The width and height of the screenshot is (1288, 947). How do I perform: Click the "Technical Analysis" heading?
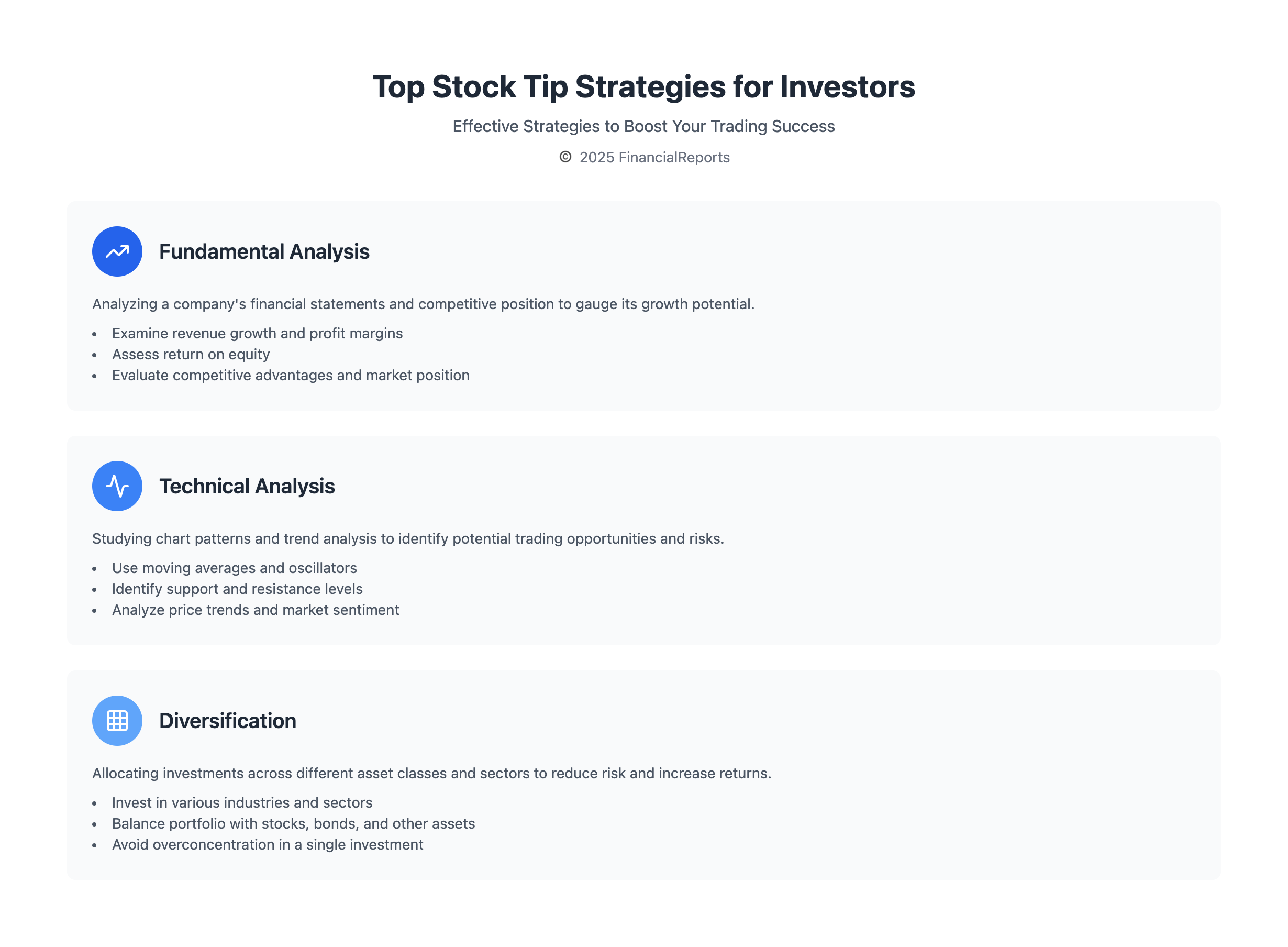click(x=247, y=486)
